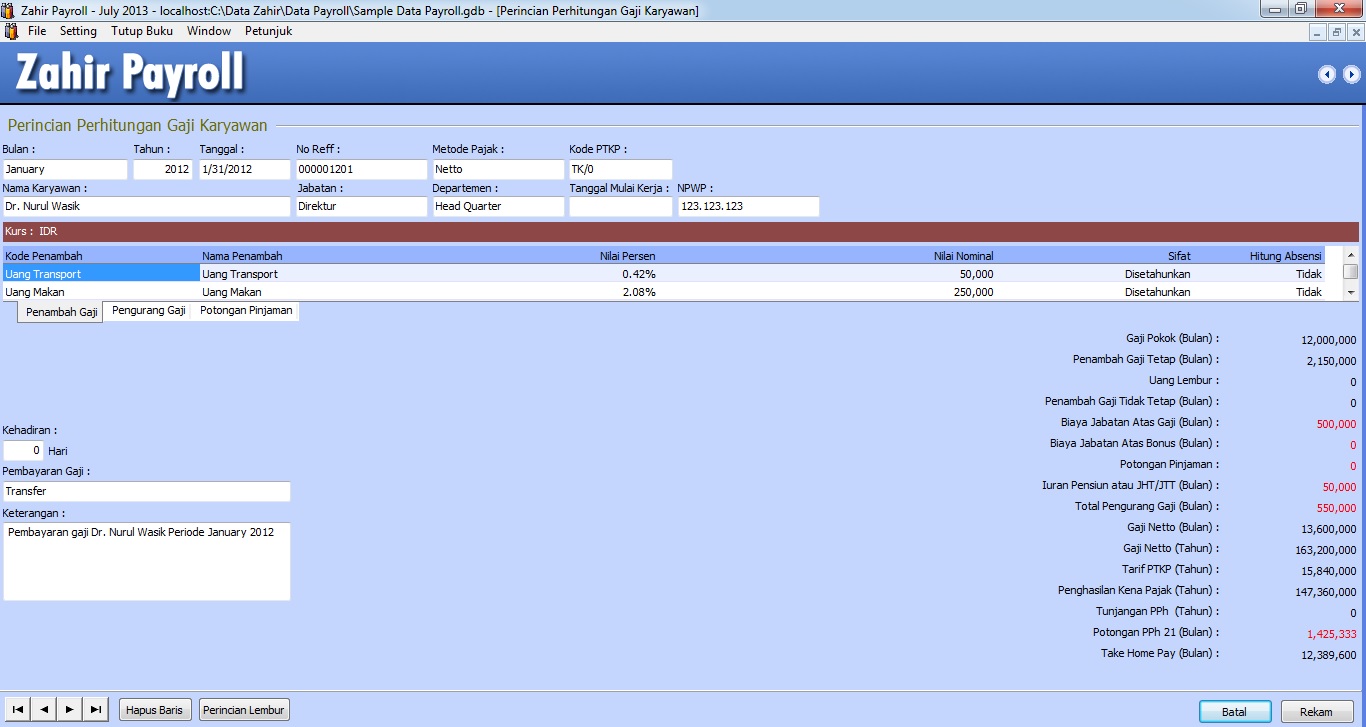The width and height of the screenshot is (1366, 727).
Task: Switch to the Pengurang Gaji tab
Action: pyautogui.click(x=149, y=311)
